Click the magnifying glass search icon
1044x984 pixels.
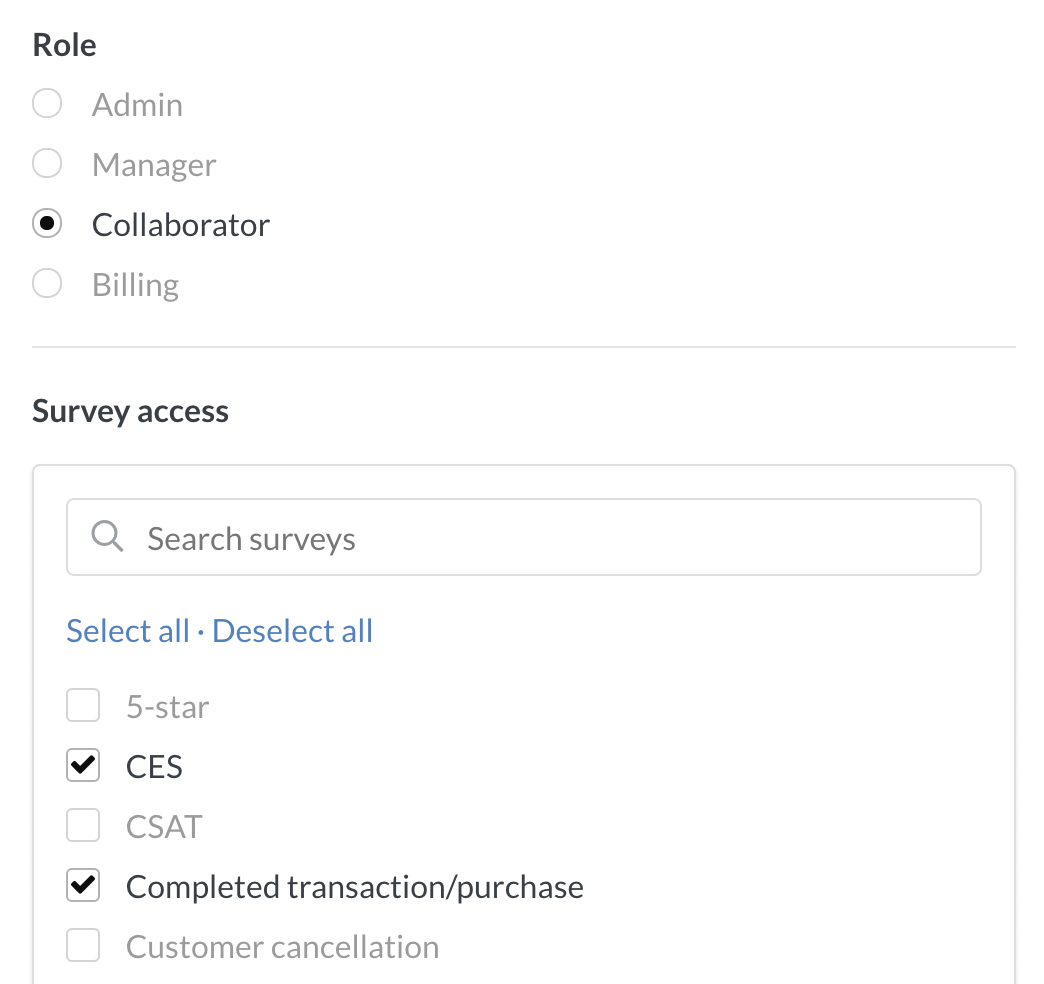[x=107, y=537]
